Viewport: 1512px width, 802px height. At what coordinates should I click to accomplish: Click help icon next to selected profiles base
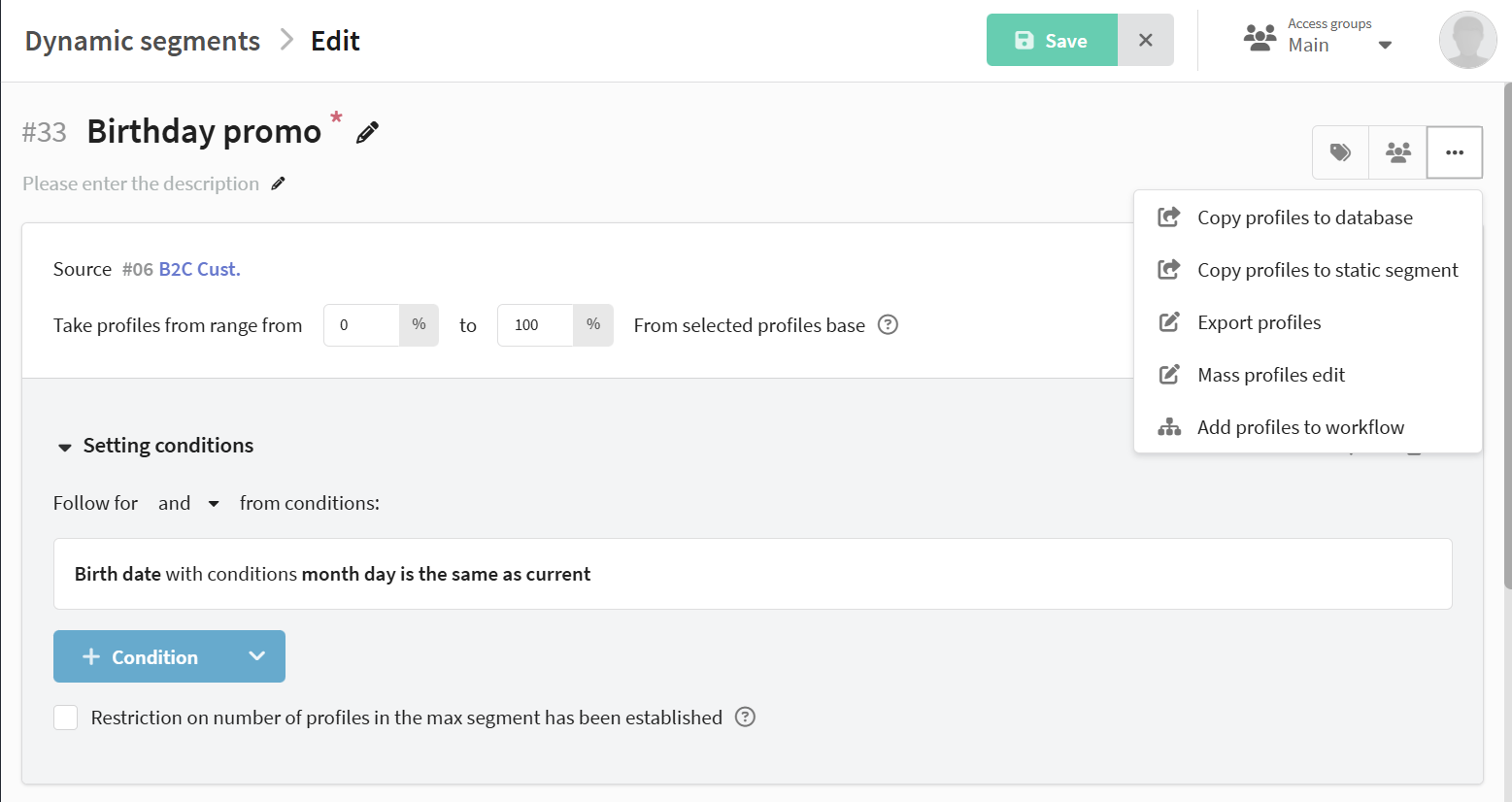pos(888,324)
